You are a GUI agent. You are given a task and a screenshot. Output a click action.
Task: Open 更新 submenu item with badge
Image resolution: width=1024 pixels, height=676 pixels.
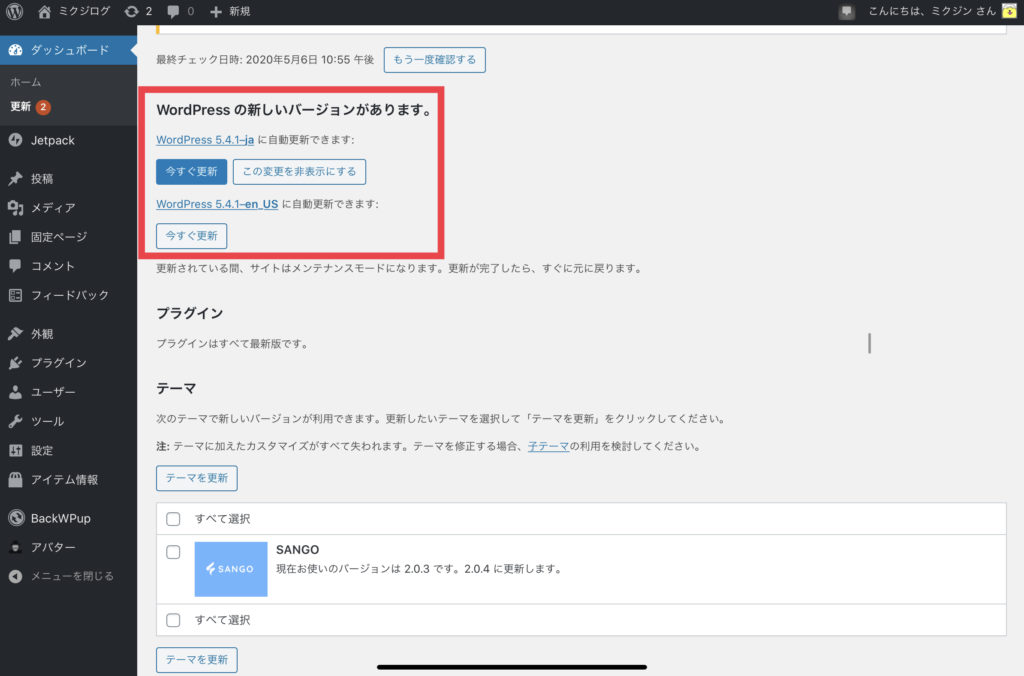(30, 106)
